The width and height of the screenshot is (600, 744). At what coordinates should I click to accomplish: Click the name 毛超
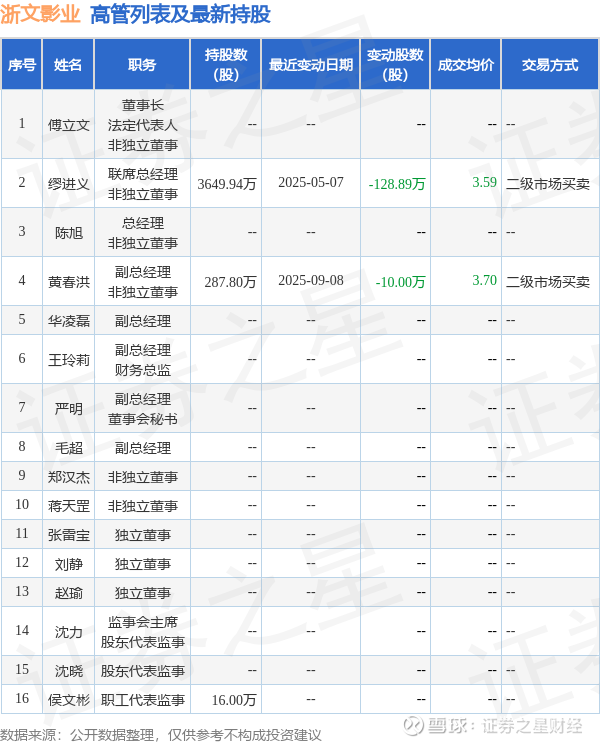[69, 447]
